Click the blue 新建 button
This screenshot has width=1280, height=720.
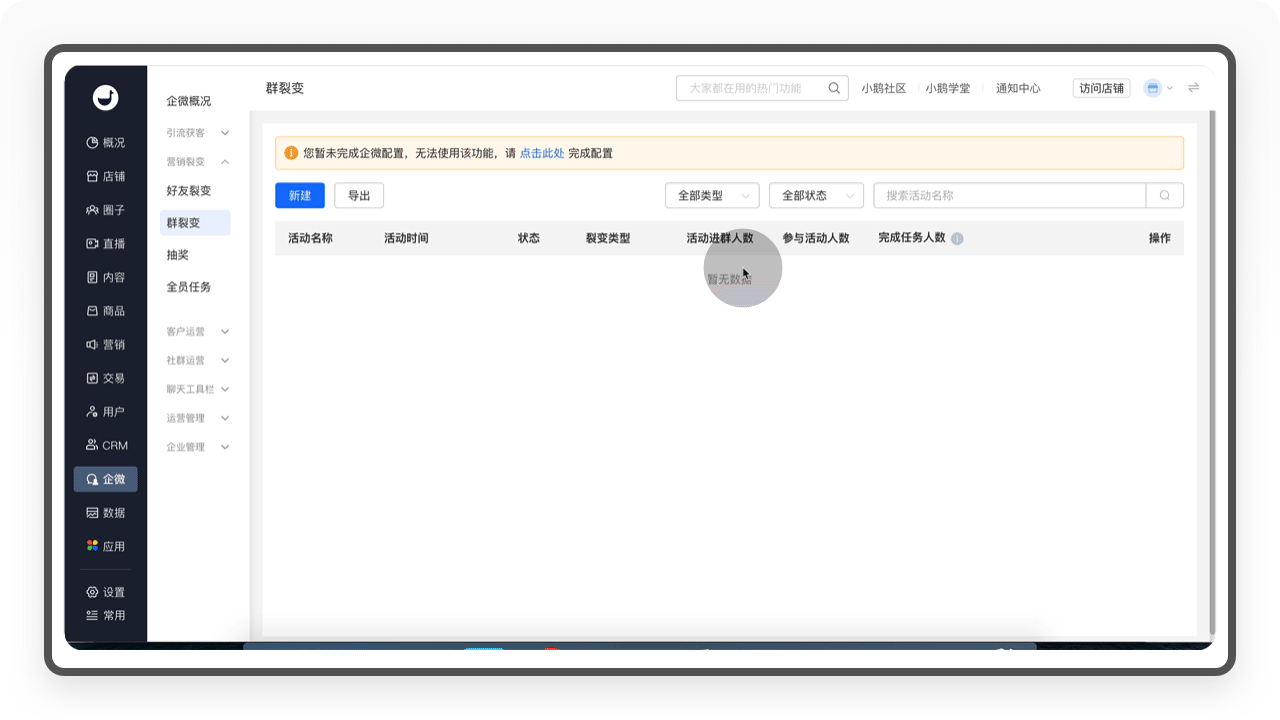coord(300,196)
